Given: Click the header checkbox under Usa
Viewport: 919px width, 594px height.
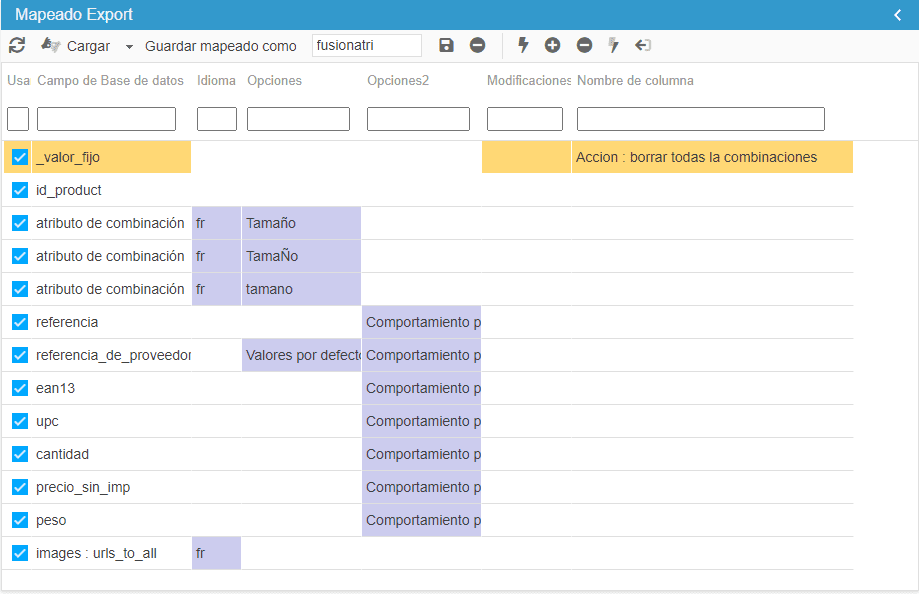Looking at the screenshot, I should (18, 119).
